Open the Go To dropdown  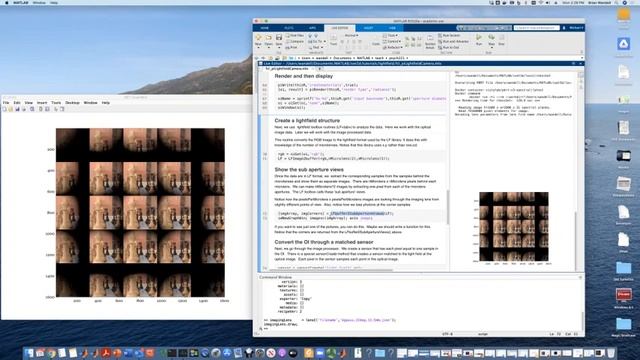pos(317,41)
